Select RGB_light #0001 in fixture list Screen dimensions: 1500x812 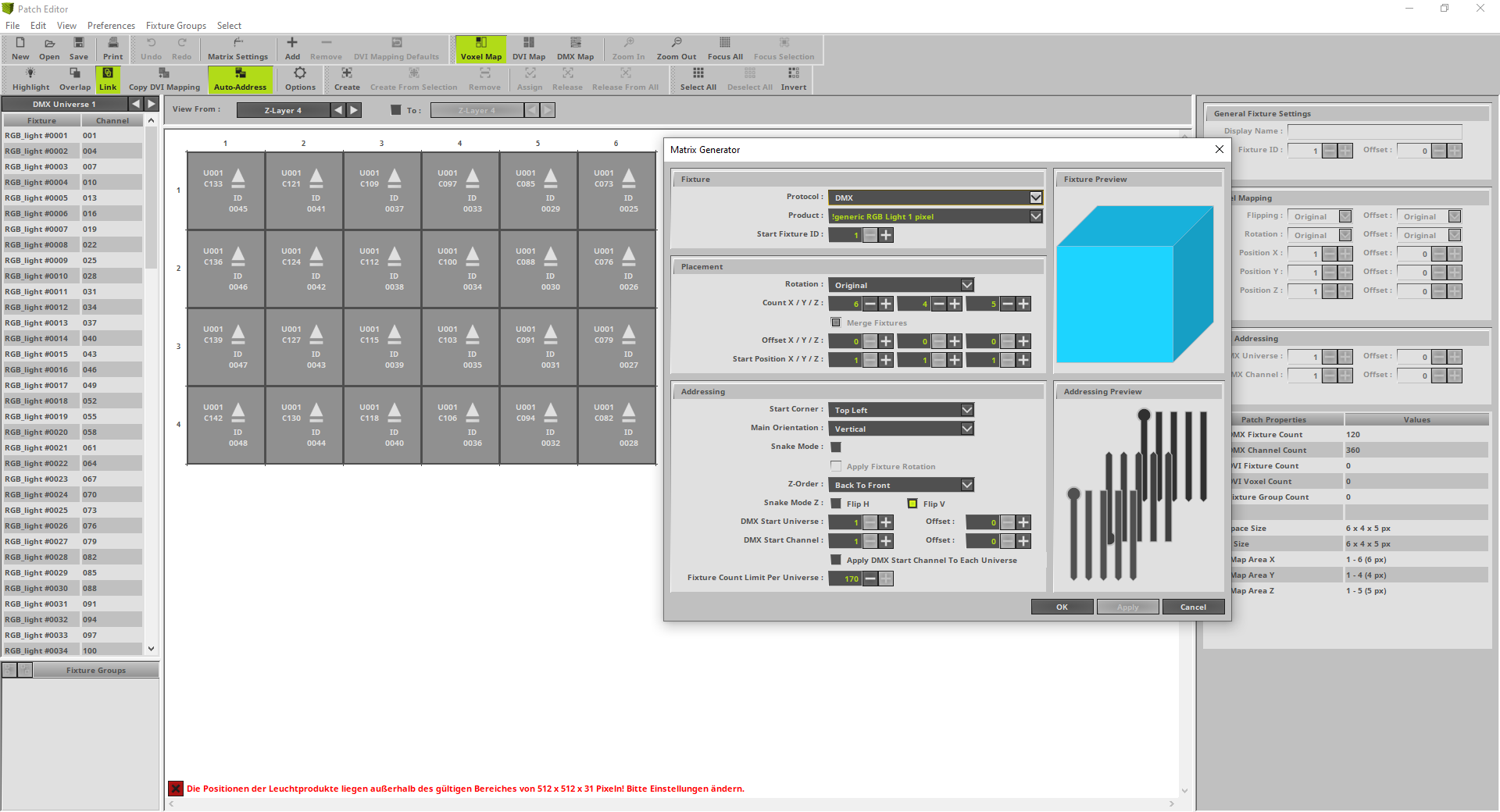coord(73,135)
